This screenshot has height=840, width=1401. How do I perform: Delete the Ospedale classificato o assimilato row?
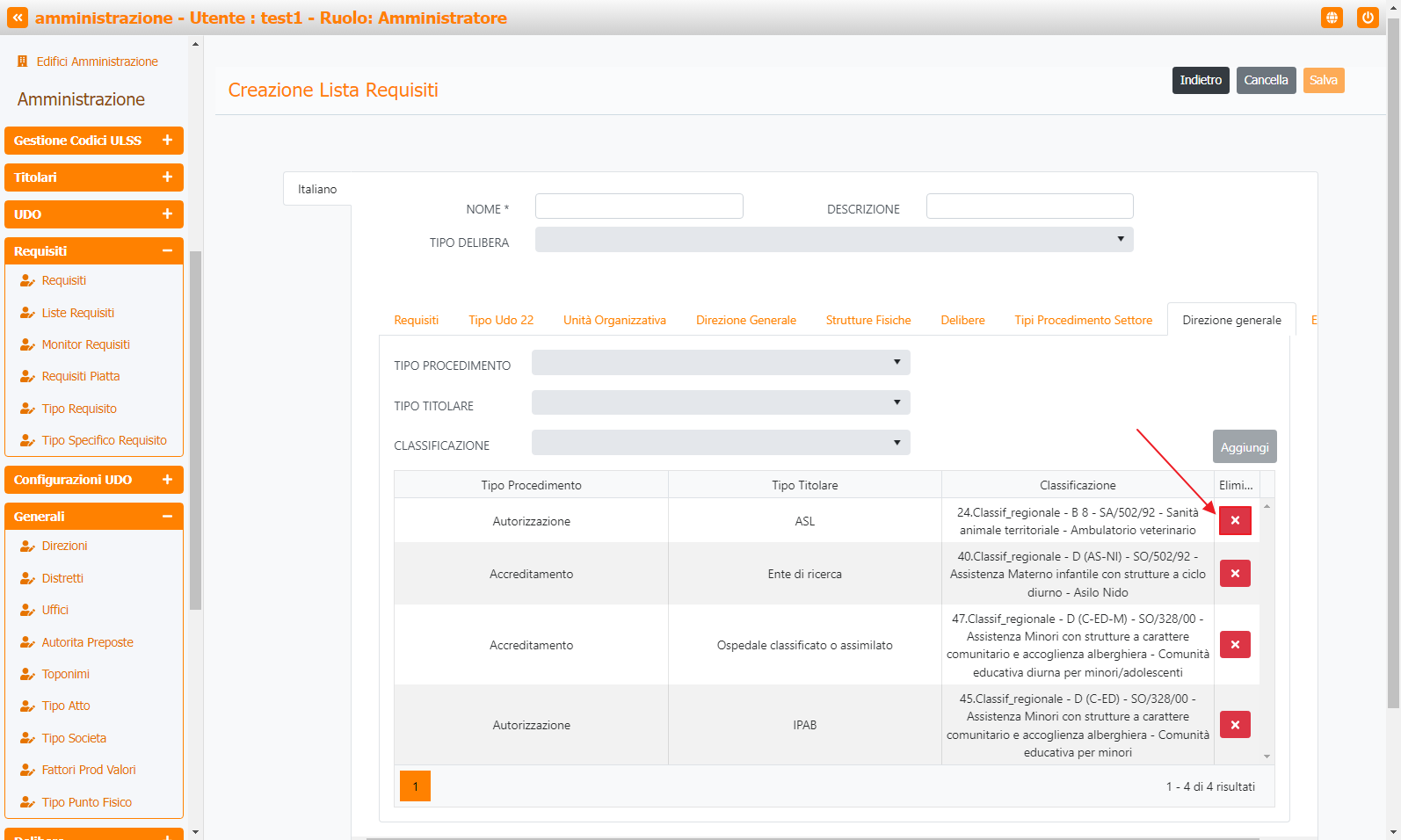1235,645
